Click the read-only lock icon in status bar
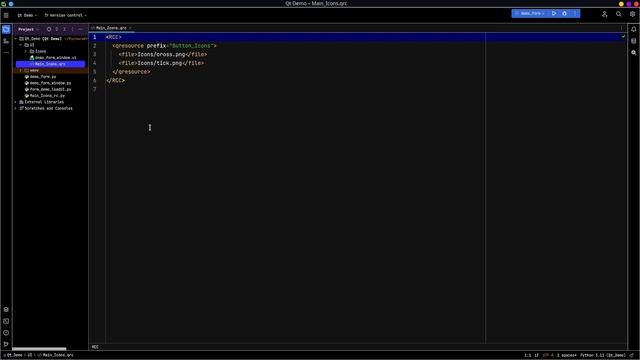The height and width of the screenshot is (360, 640). (x=632, y=355)
